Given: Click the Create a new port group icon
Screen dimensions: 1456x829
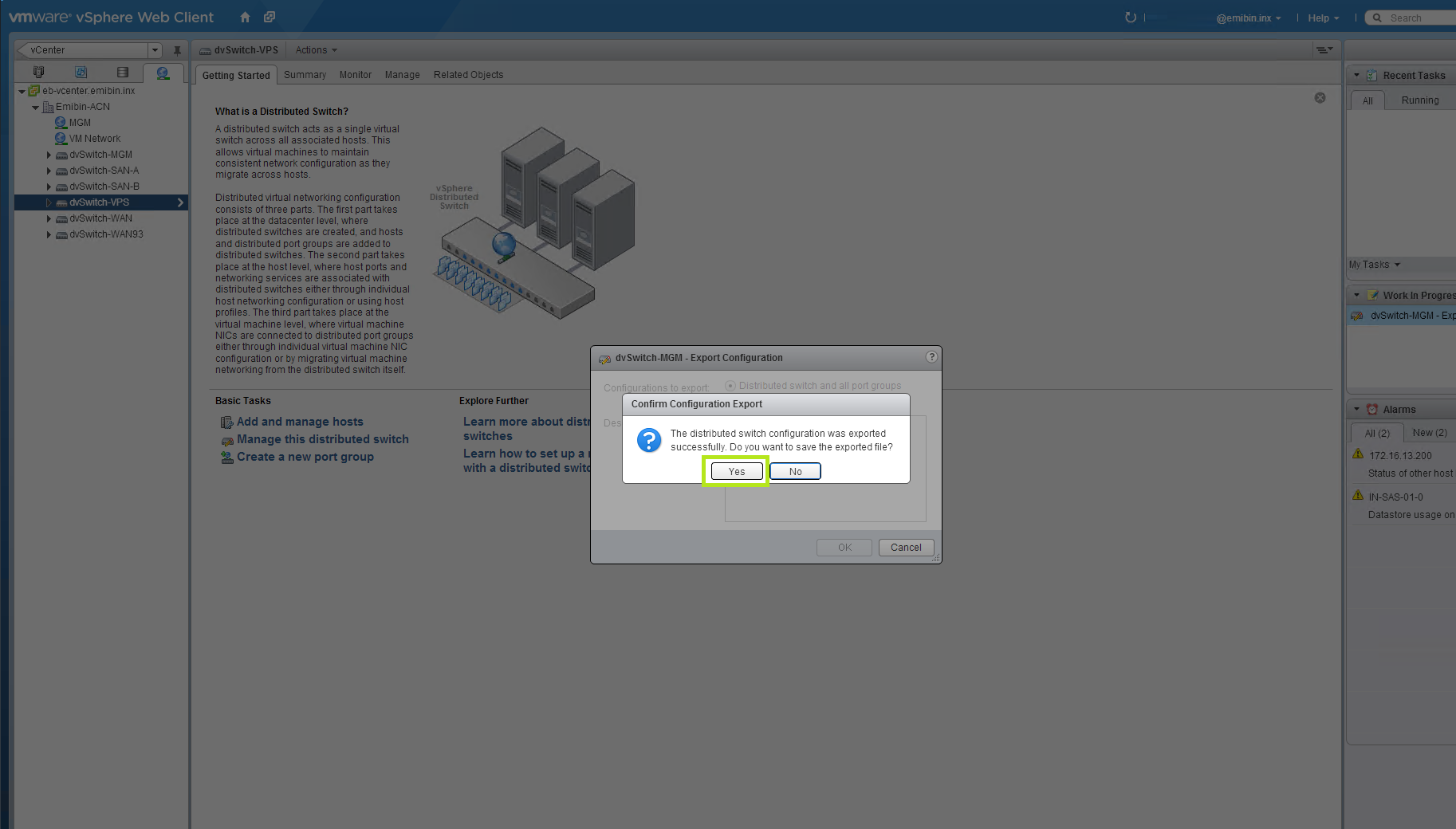Looking at the screenshot, I should pyautogui.click(x=226, y=458).
